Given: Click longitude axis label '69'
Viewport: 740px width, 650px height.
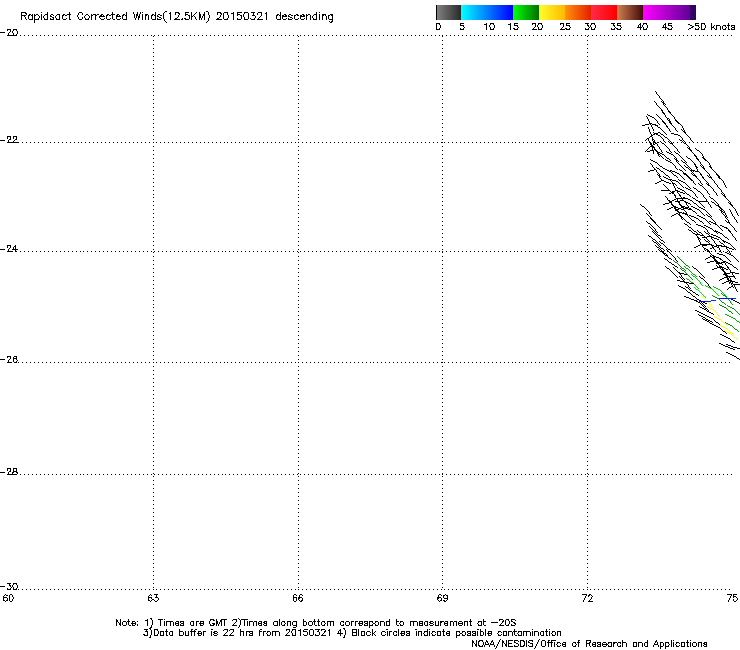Looking at the screenshot, I should pos(442,599).
